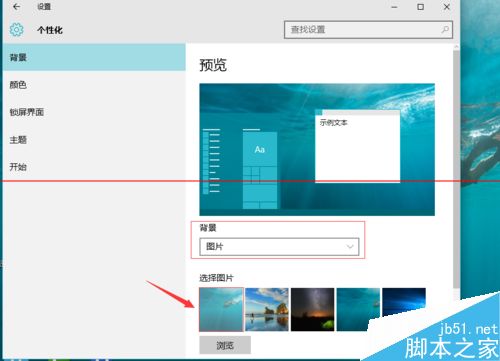Screen dimensions: 500x361
Task: Click the back arrow in Settings
Action: [x=16, y=6]
